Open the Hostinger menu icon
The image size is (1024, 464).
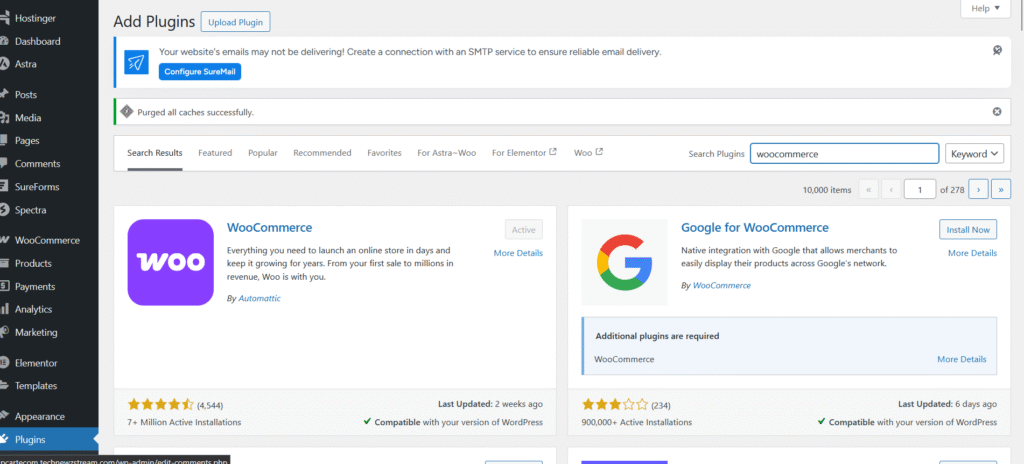[x=3, y=18]
